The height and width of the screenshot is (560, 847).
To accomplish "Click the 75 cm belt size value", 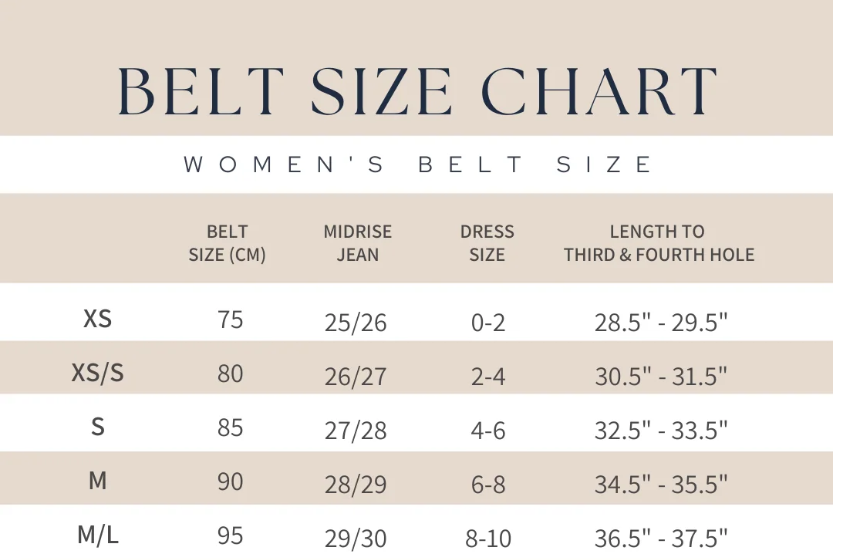I will (230, 320).
